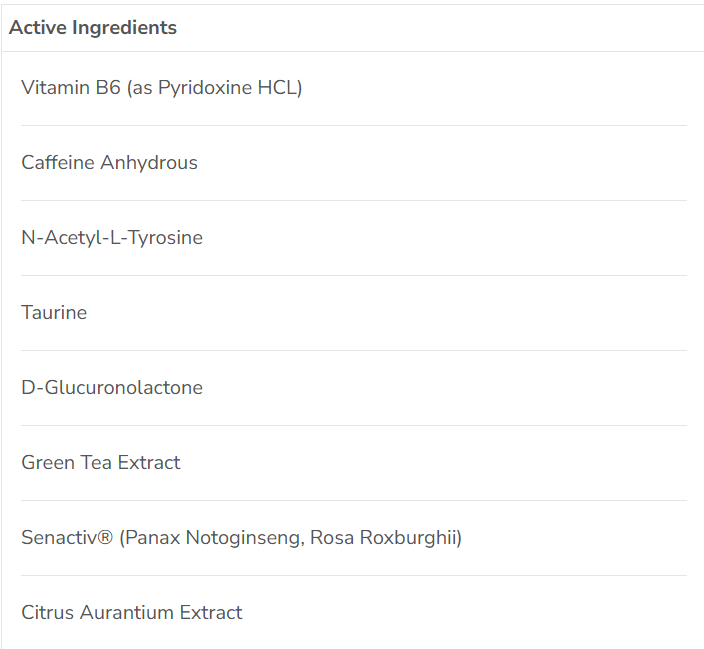Click the word Citrus
Screen dimensions: 704x649
pos(46,613)
